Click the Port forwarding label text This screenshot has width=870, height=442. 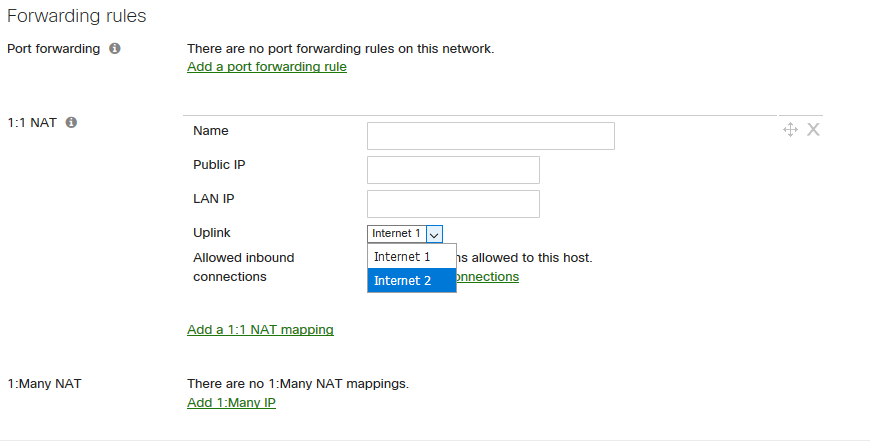[53, 49]
